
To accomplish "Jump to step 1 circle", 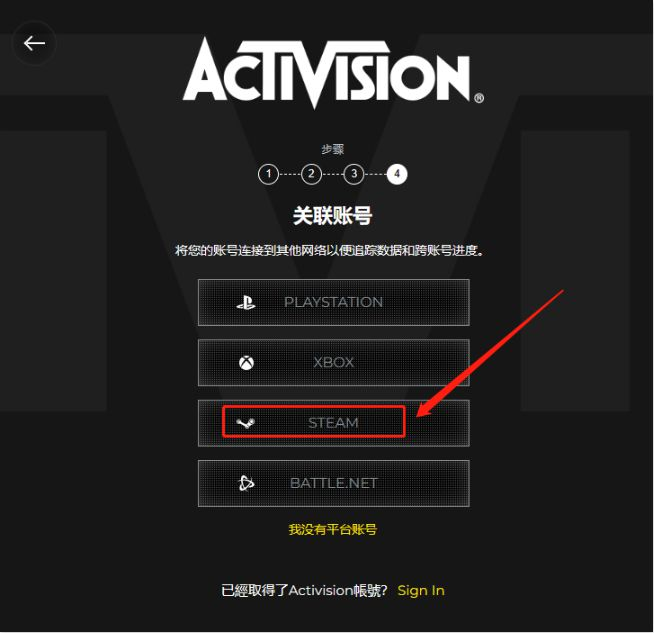I will pyautogui.click(x=268, y=174).
